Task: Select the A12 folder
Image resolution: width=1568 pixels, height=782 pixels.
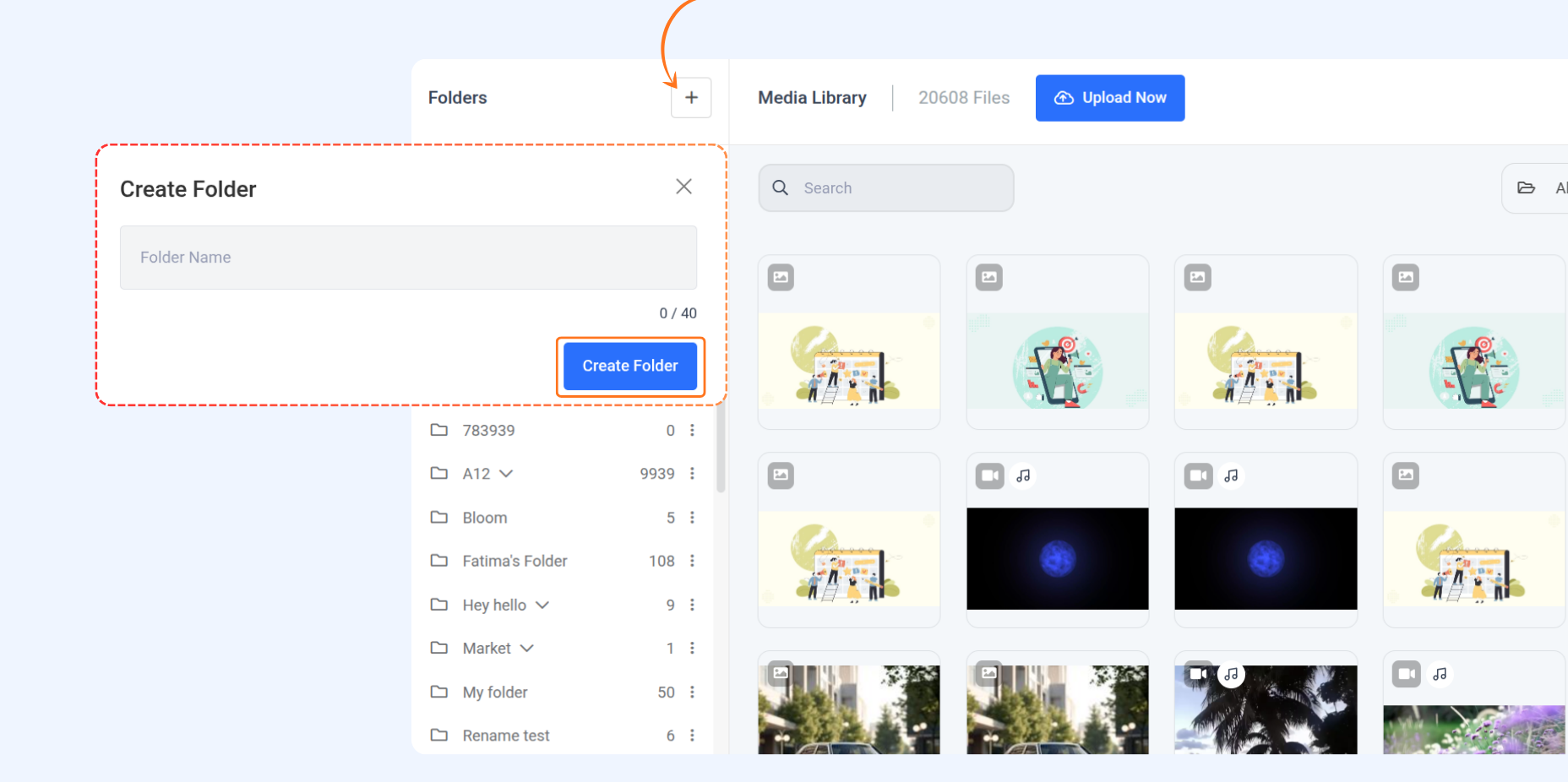Action: coord(476,474)
